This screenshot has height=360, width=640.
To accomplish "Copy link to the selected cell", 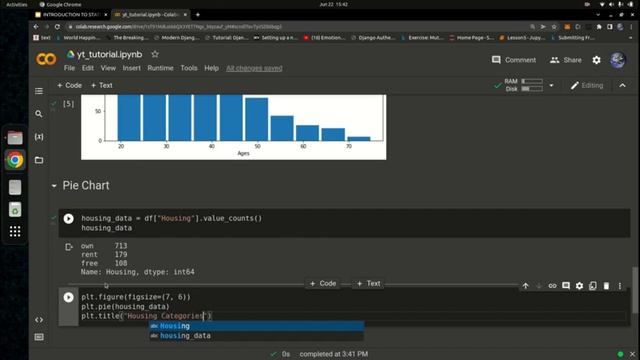I will point(552,286).
